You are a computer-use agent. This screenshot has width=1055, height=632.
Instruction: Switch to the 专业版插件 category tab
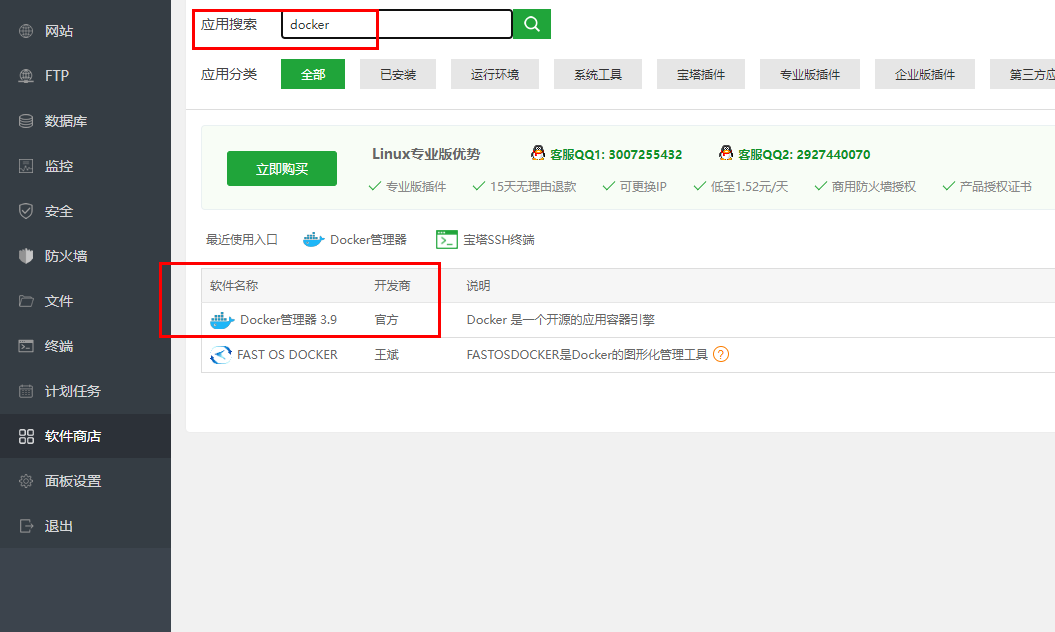pos(809,74)
